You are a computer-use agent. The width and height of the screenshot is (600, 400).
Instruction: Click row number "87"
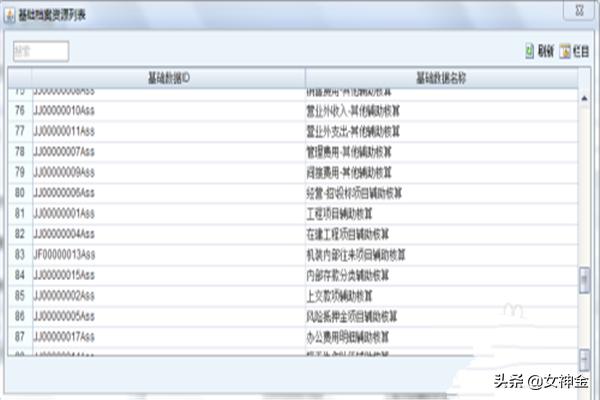tap(20, 337)
